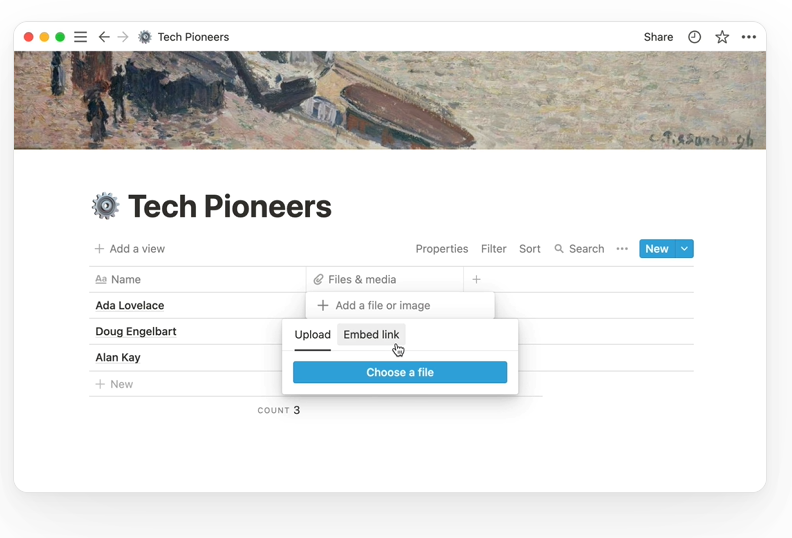Click the COUNT 3 summary
This screenshot has height=538, width=792.
(279, 410)
